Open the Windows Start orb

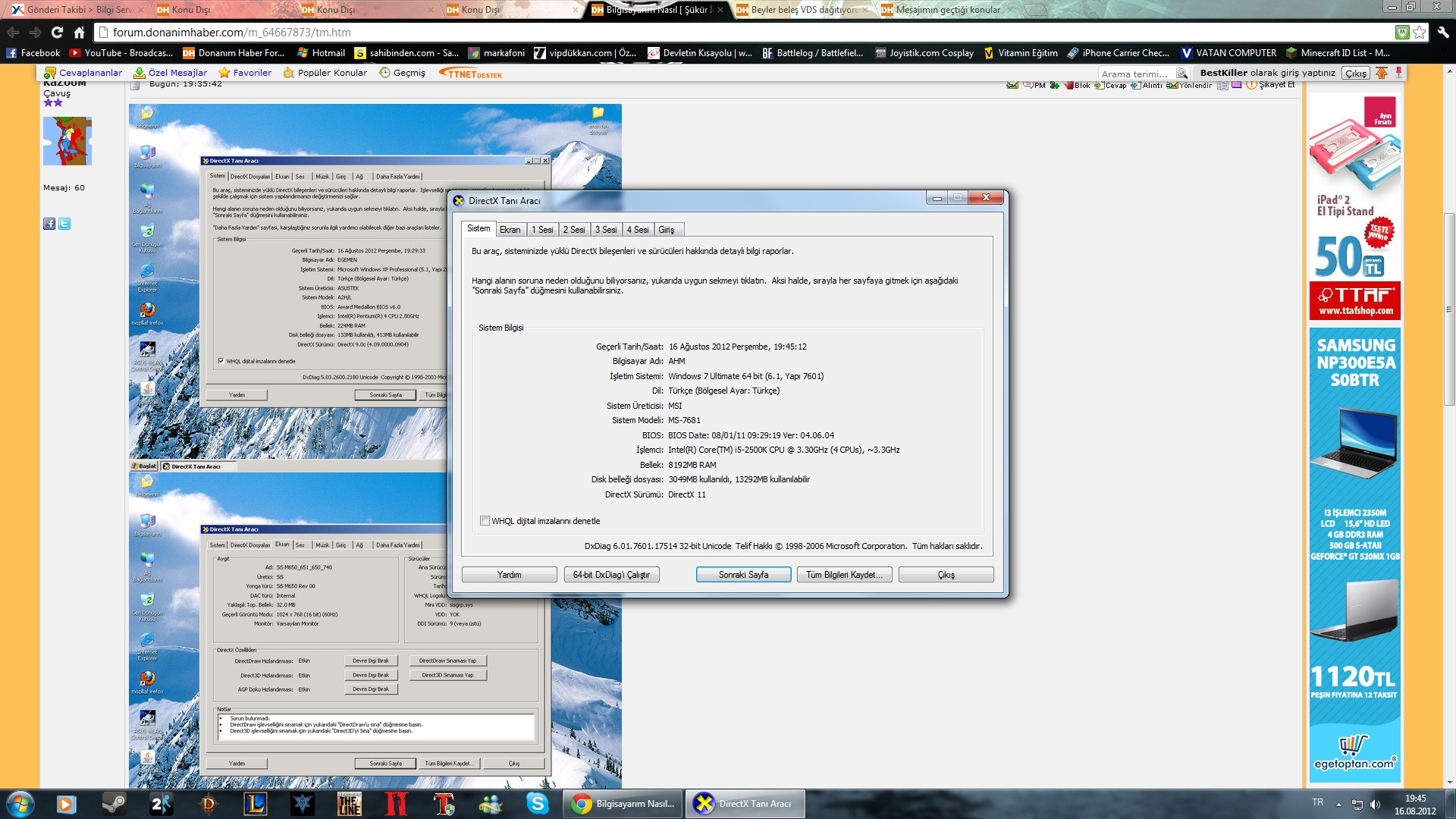point(19,804)
